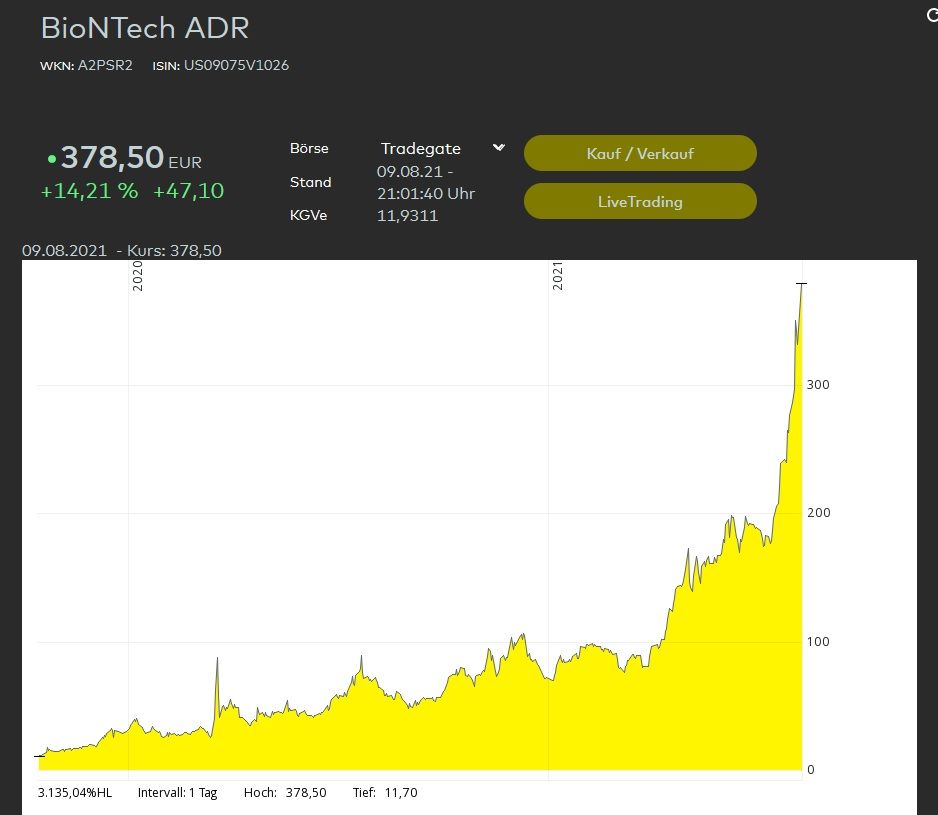
Task: Select the WKN code A2PSR2
Action: (105, 66)
